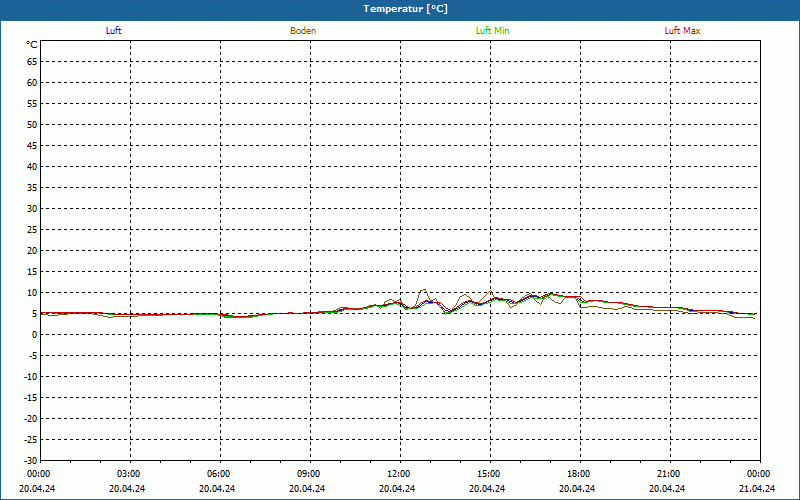
Task: Click the brown Boden legend label
Action: click(x=303, y=31)
